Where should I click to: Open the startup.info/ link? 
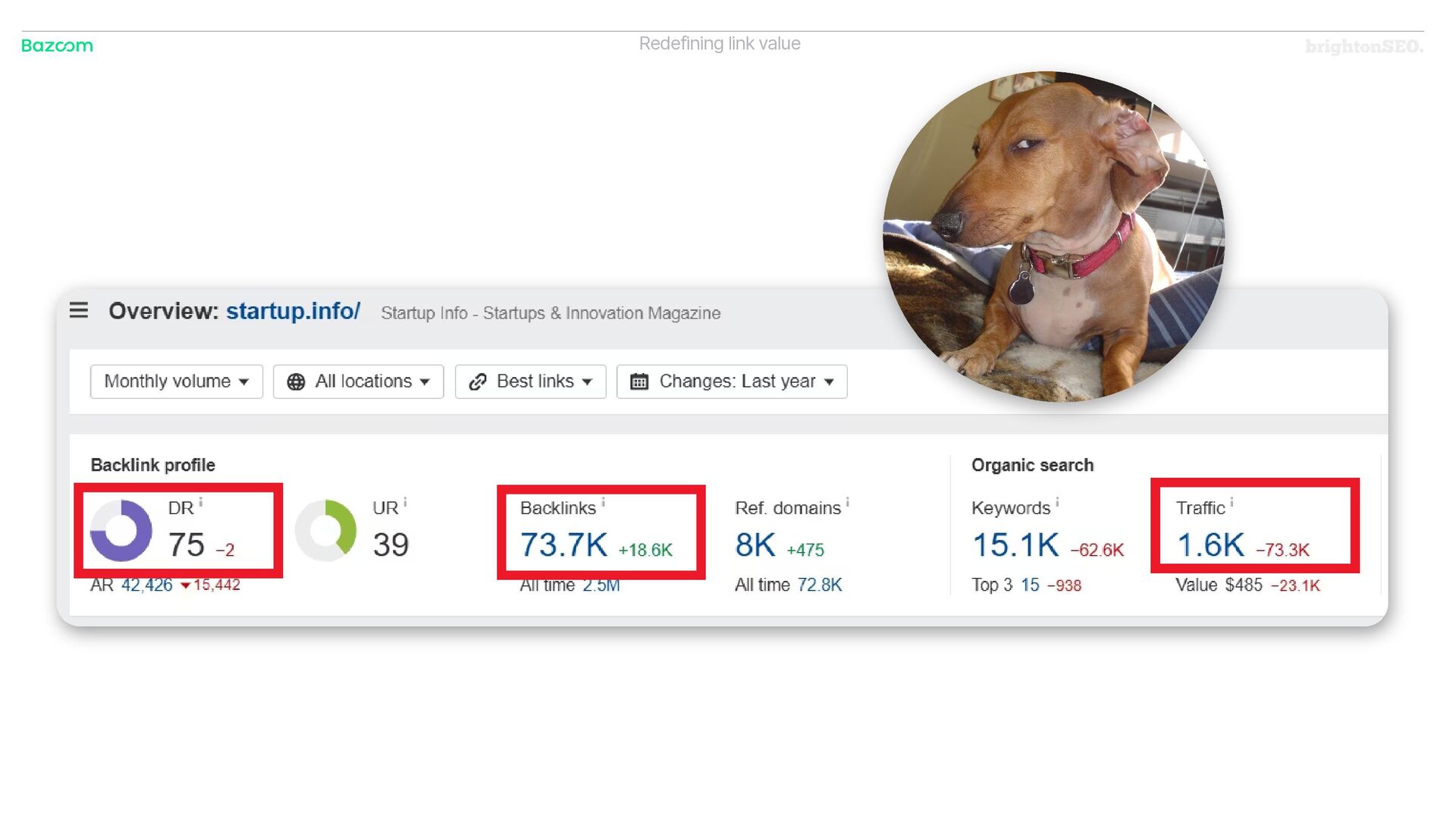(293, 311)
